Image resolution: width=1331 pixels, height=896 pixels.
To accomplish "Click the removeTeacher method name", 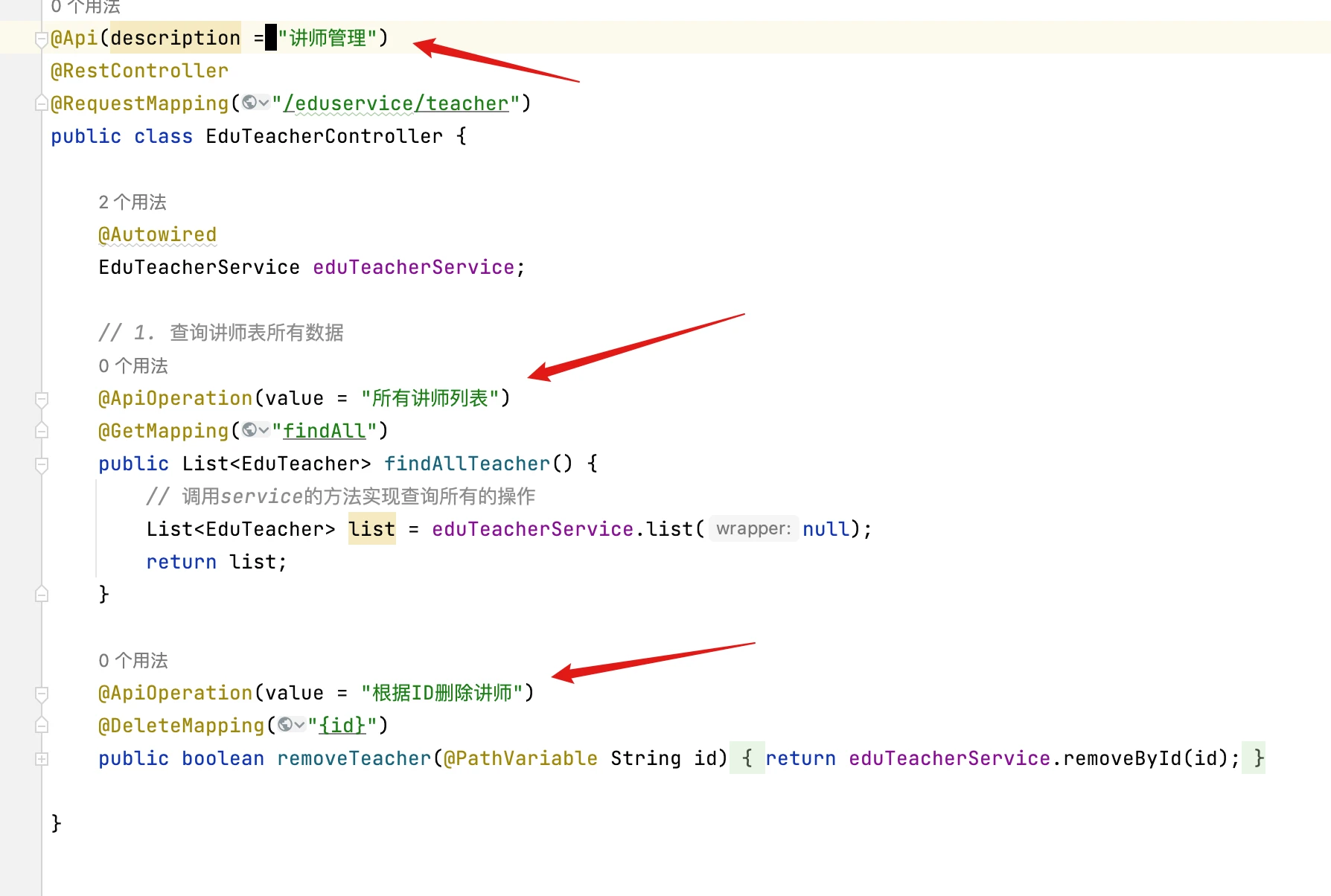I will tap(354, 758).
